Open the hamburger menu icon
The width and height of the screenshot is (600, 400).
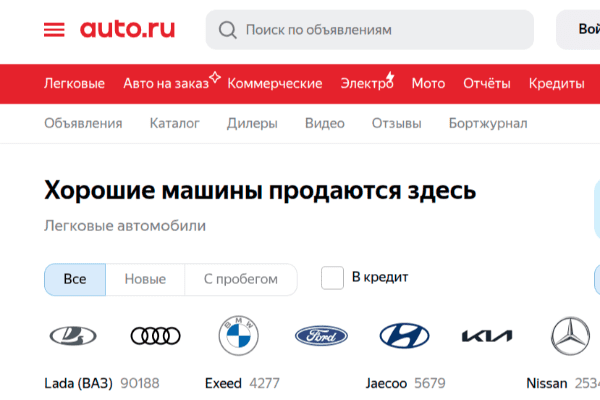(x=54, y=30)
